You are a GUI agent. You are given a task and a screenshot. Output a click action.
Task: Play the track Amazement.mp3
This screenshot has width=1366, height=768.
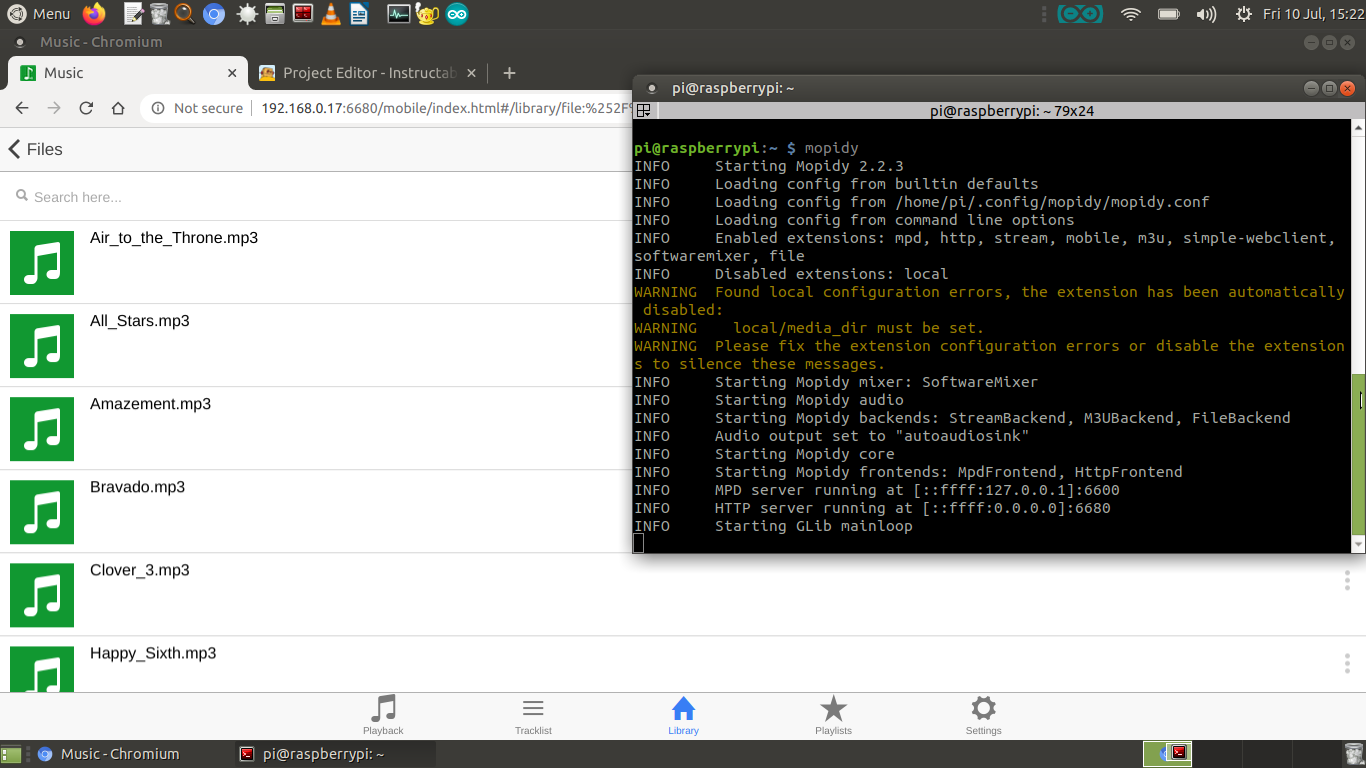[150, 404]
